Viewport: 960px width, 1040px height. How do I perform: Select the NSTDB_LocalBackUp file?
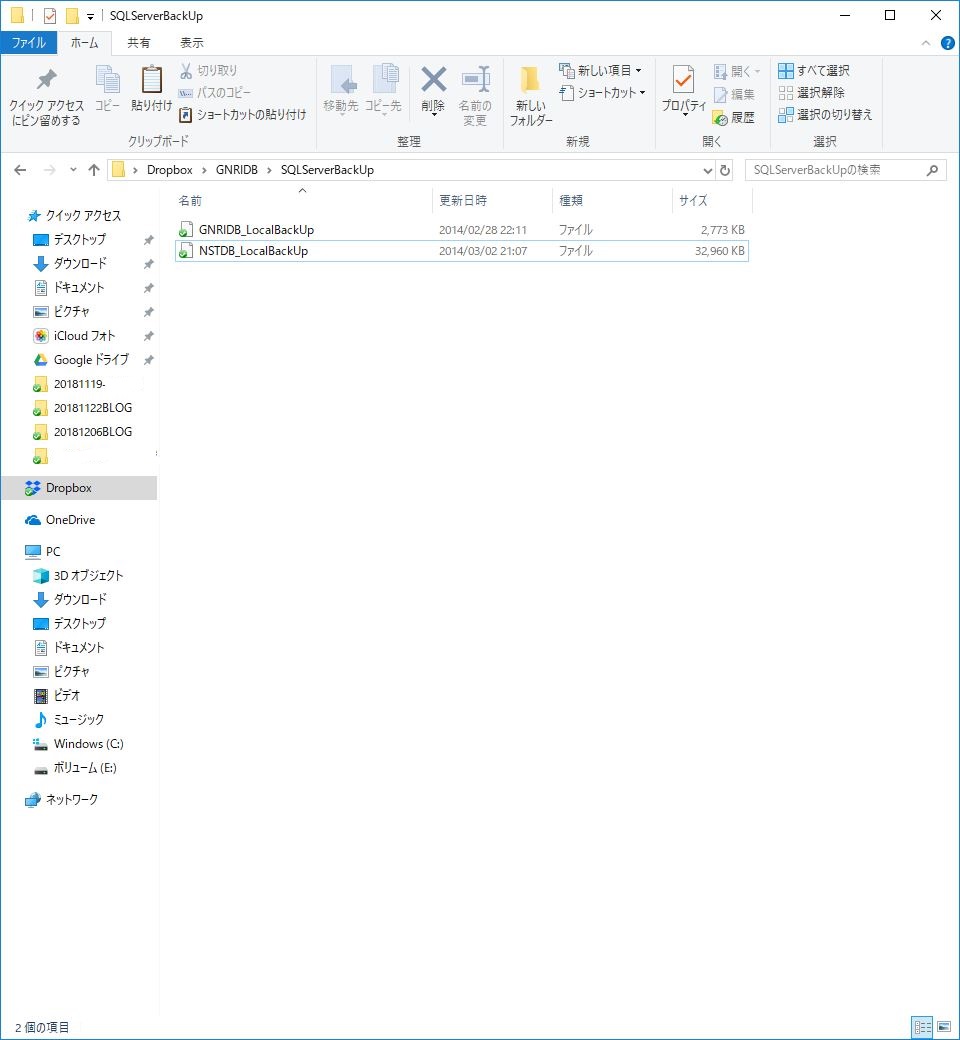[254, 251]
